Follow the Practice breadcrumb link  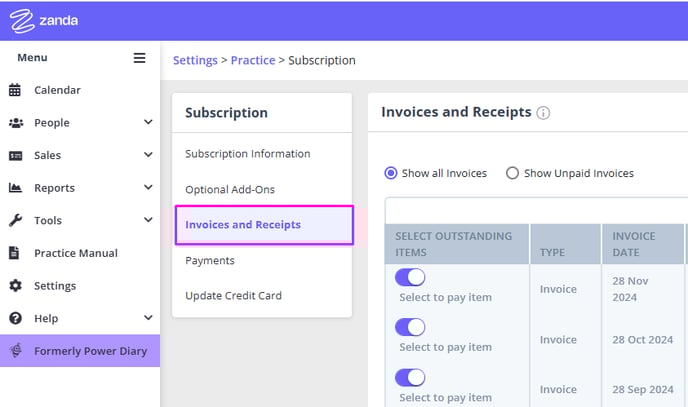(x=253, y=60)
